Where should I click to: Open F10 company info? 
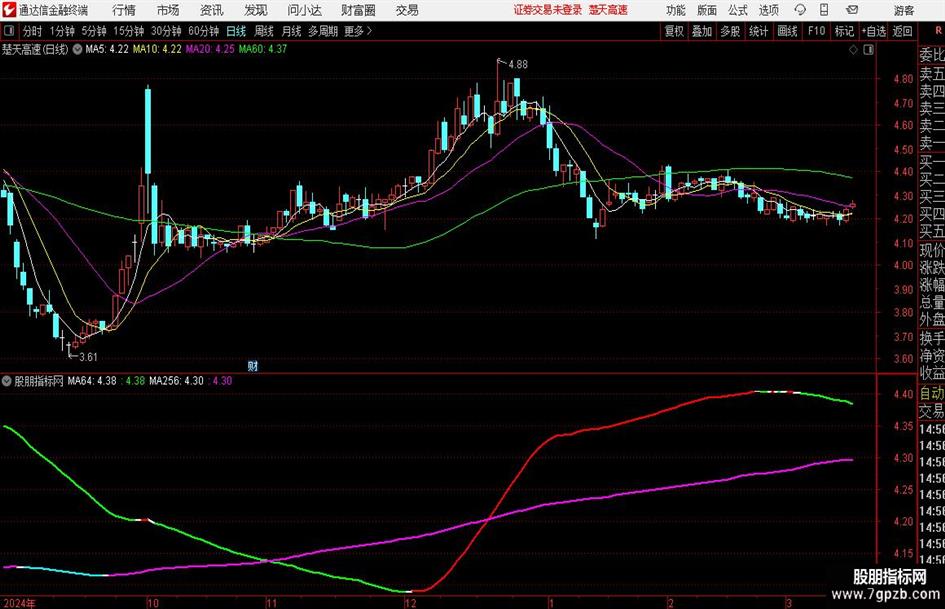(817, 31)
